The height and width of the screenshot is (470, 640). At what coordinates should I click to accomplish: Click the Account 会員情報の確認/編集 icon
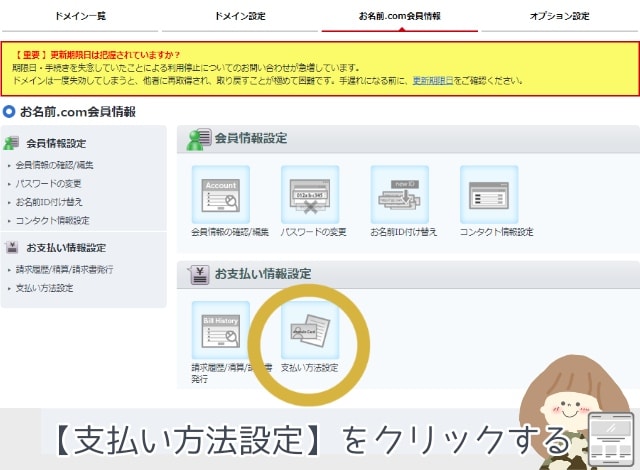[x=220, y=195]
